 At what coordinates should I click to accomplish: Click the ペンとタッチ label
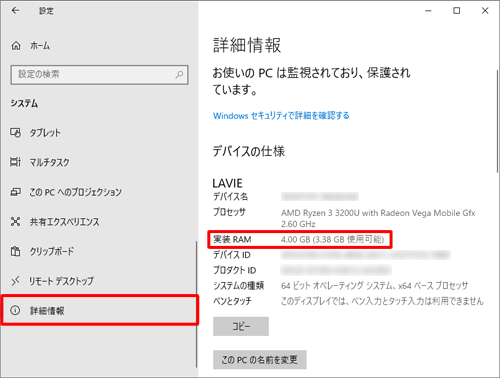232,301
